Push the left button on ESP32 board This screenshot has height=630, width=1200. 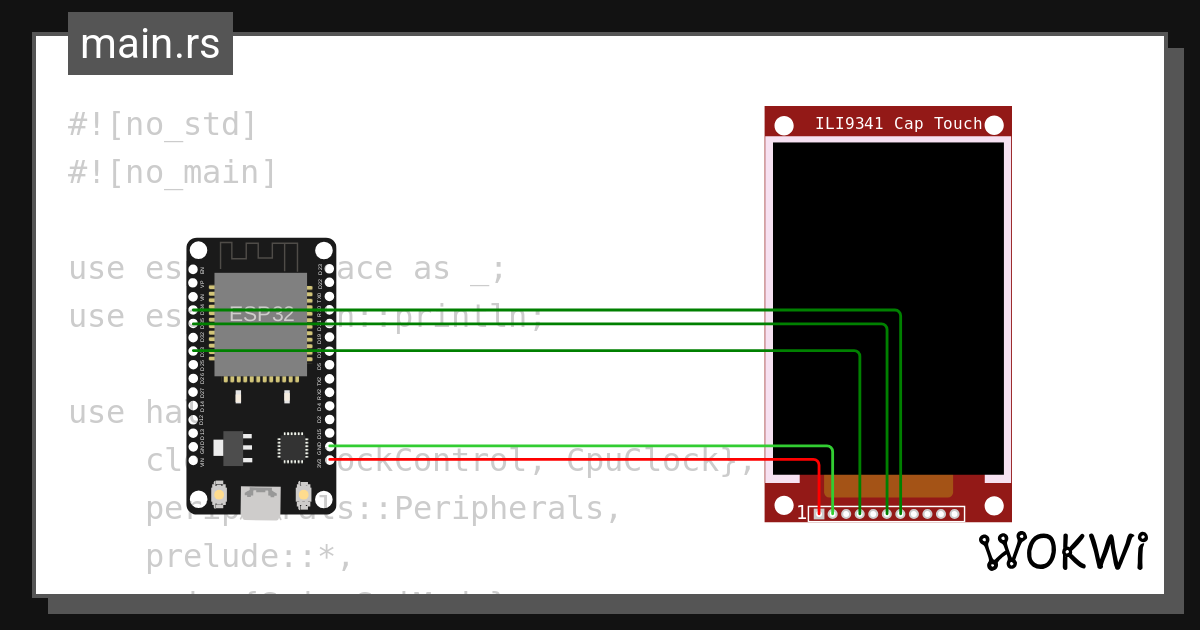218,494
